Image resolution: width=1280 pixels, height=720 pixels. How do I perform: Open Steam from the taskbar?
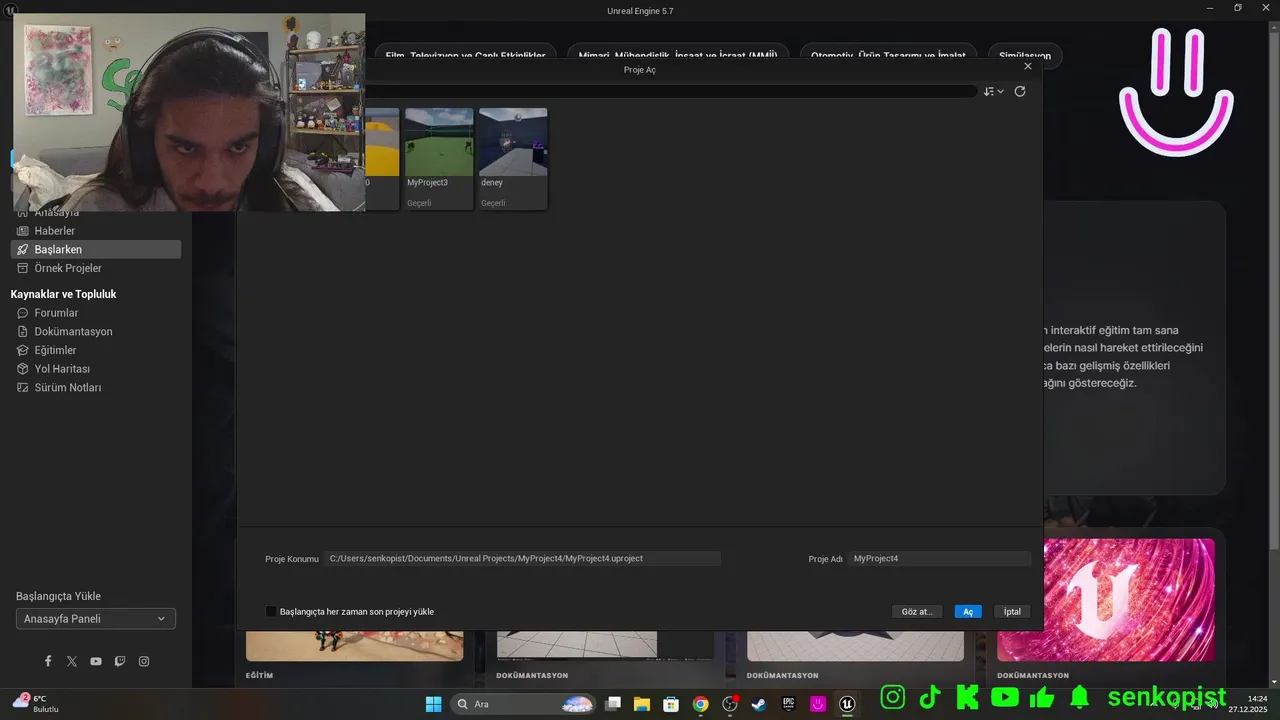pyautogui.click(x=759, y=704)
